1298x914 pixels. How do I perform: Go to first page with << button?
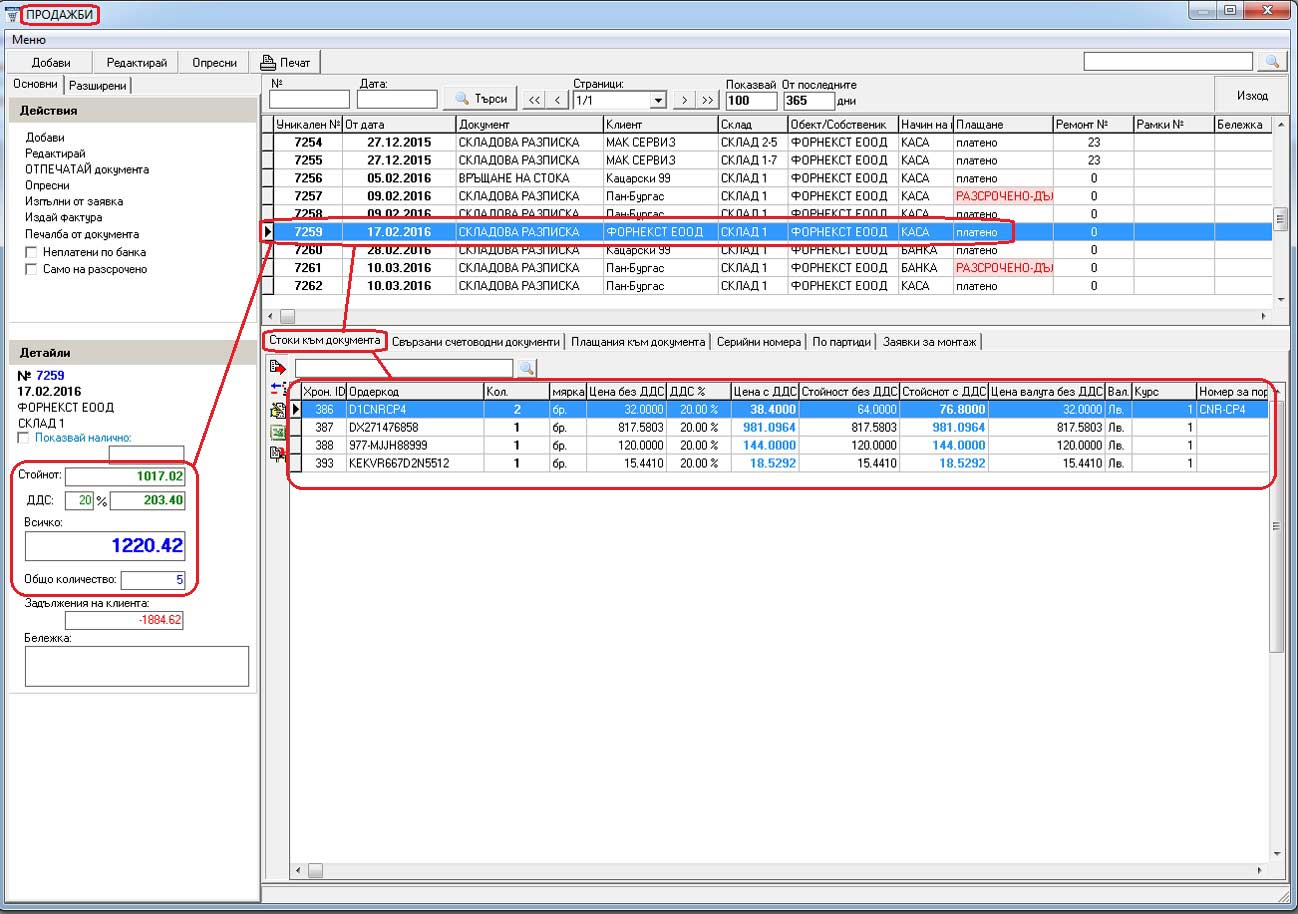(534, 100)
